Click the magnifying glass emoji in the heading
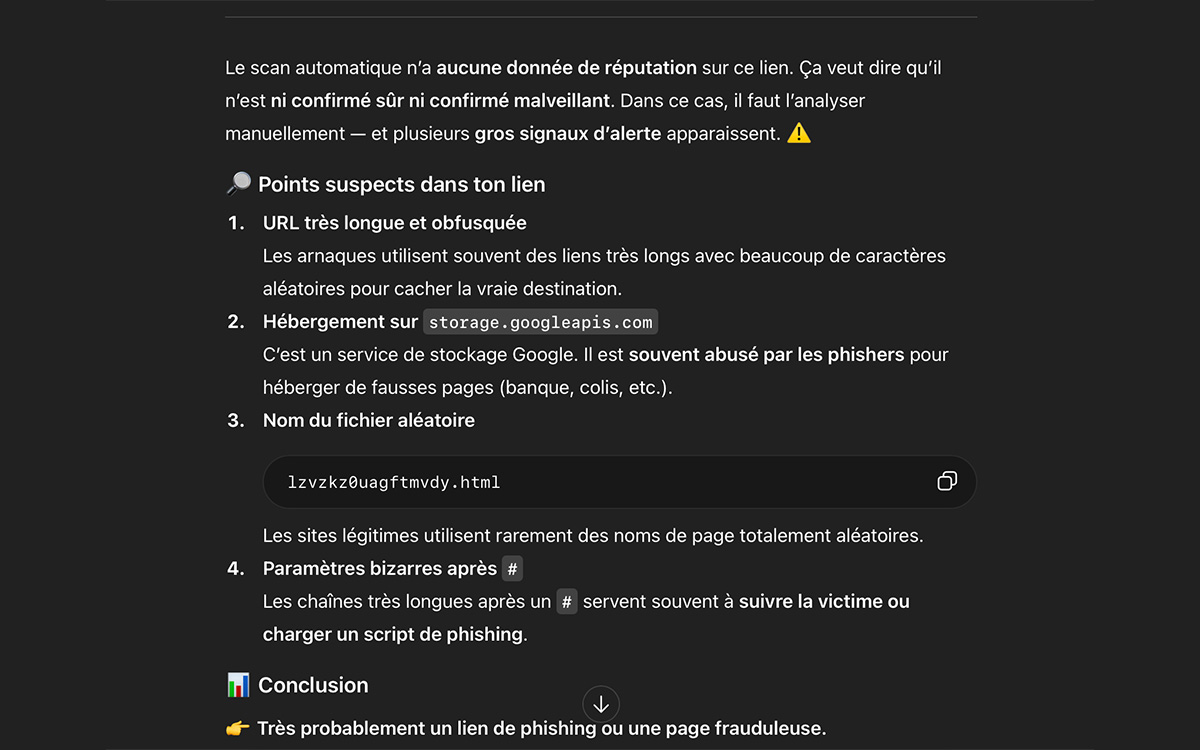This screenshot has height=750, width=1200. tap(237, 183)
